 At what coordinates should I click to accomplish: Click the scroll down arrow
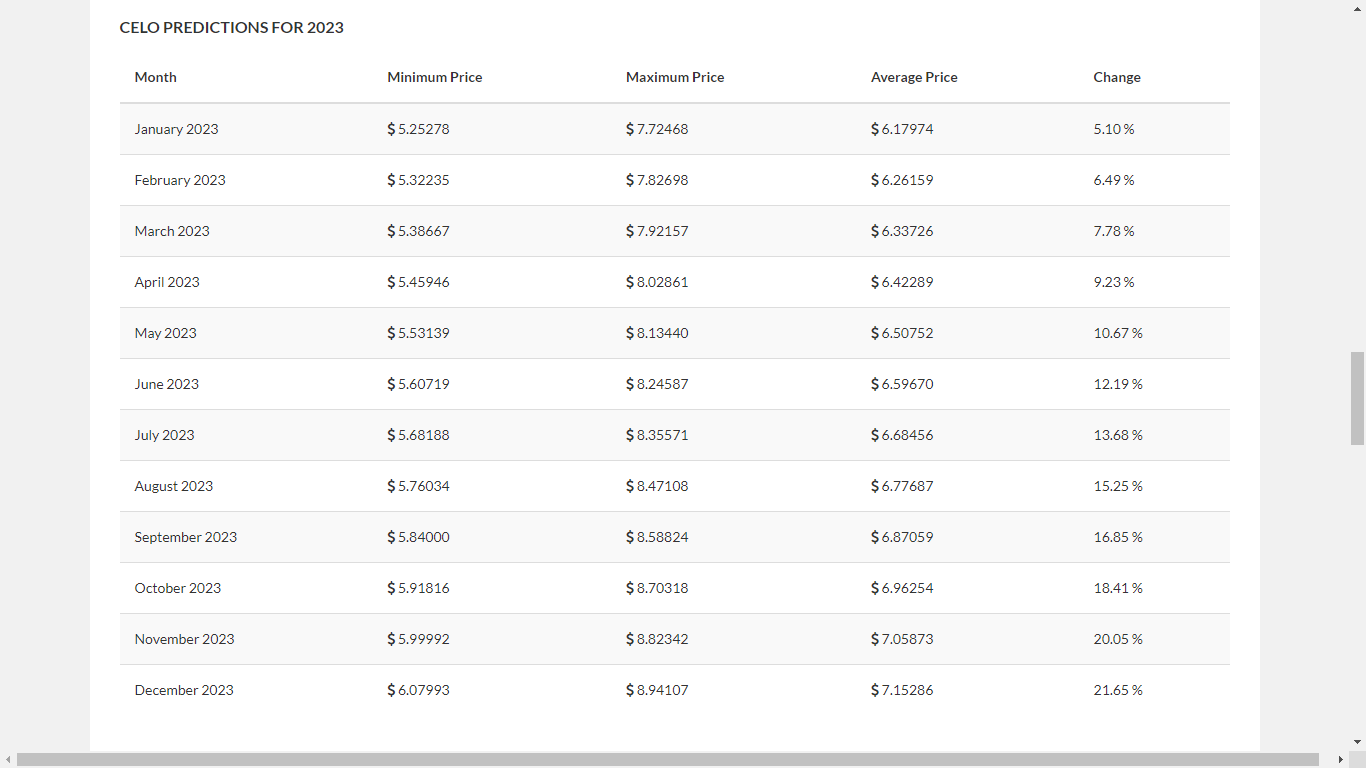coord(1357,742)
